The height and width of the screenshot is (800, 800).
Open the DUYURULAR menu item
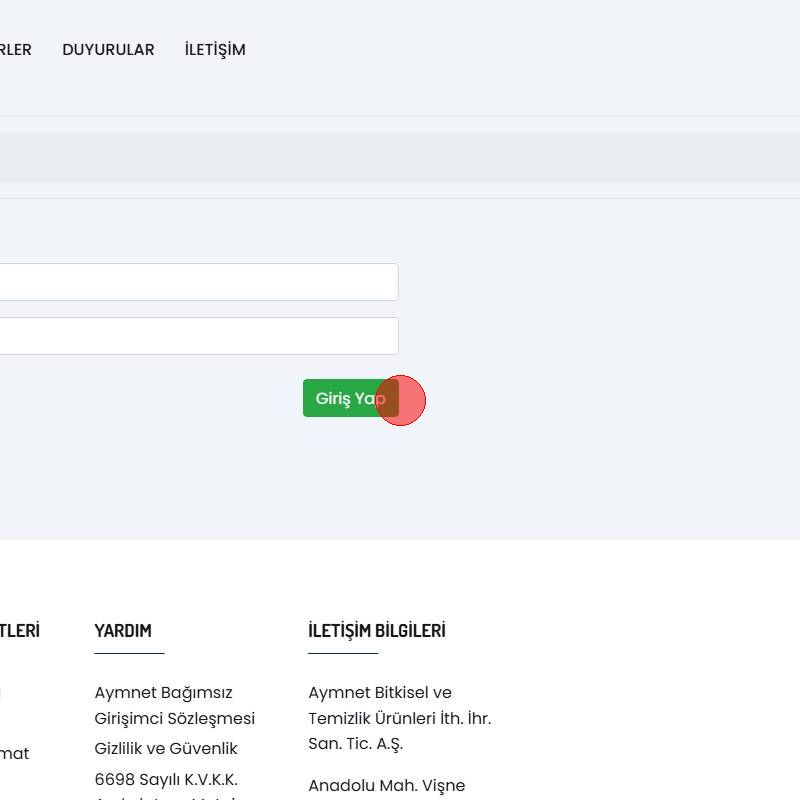click(108, 50)
